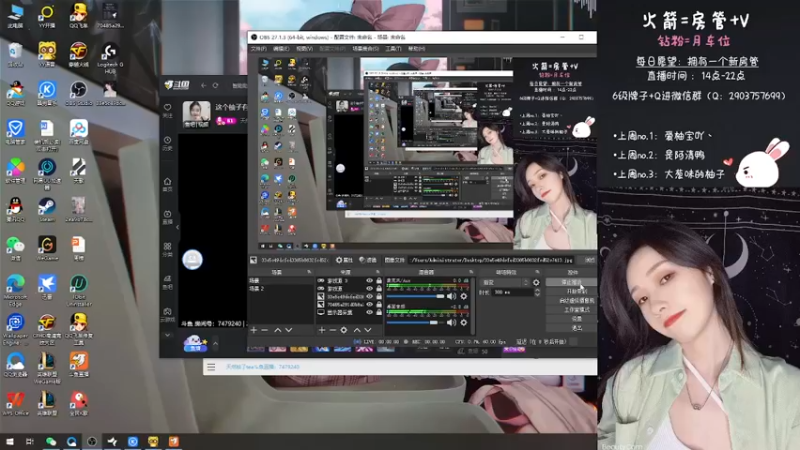Screen dimensions: 800x450
Task: Toggle visibility of 游戏源 3 source
Action: pos(369,281)
